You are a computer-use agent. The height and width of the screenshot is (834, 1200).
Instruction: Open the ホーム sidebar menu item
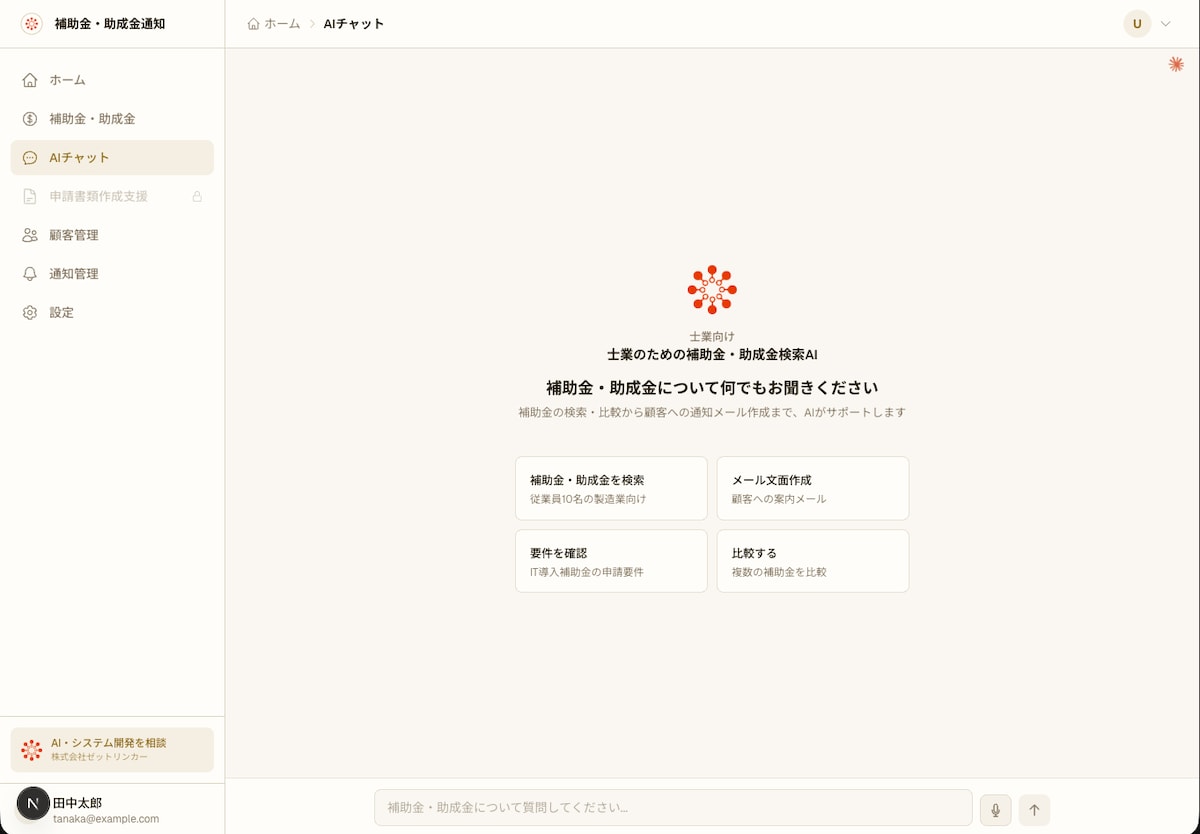pos(112,80)
